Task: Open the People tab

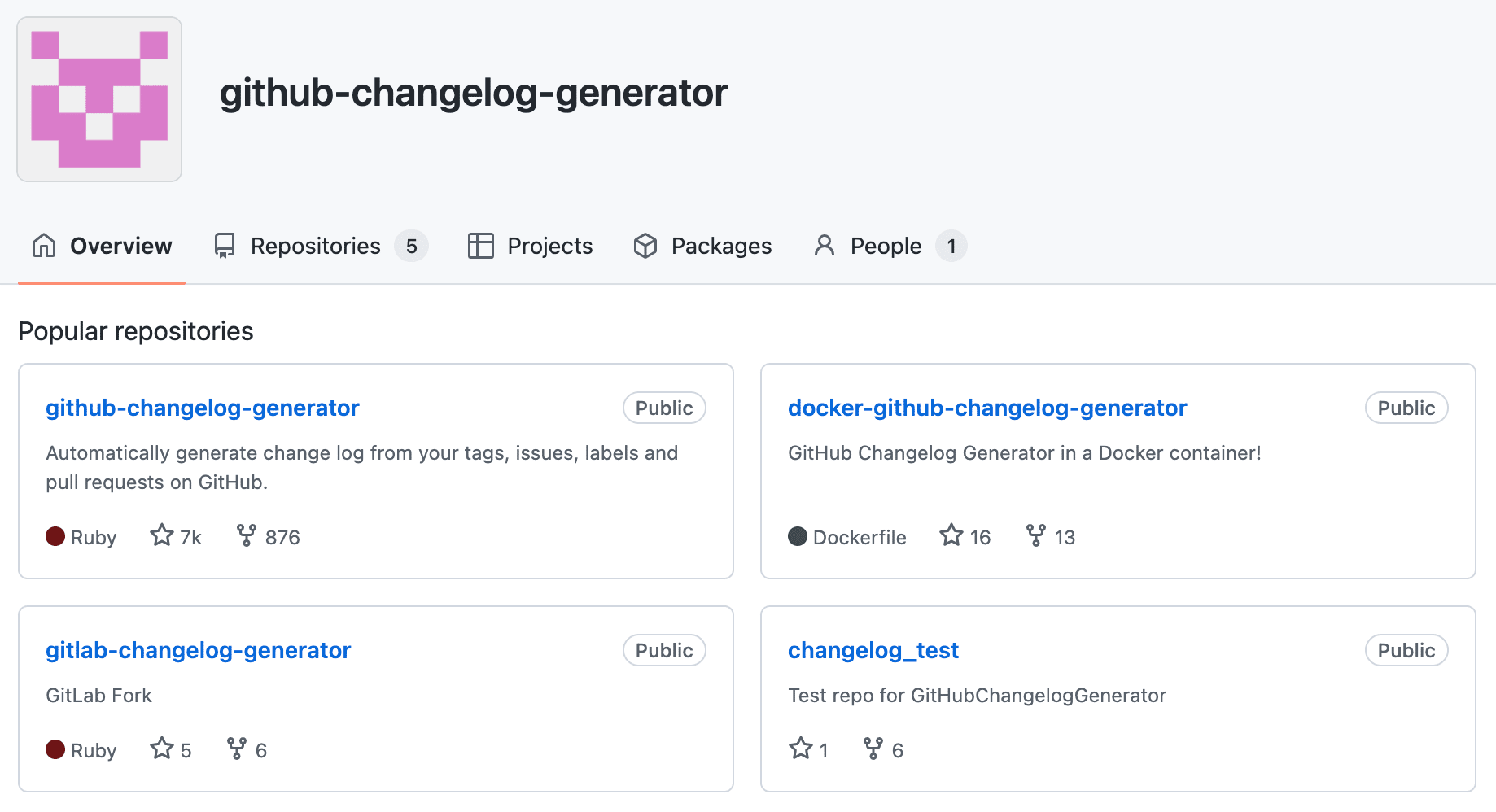Action: 890,246
